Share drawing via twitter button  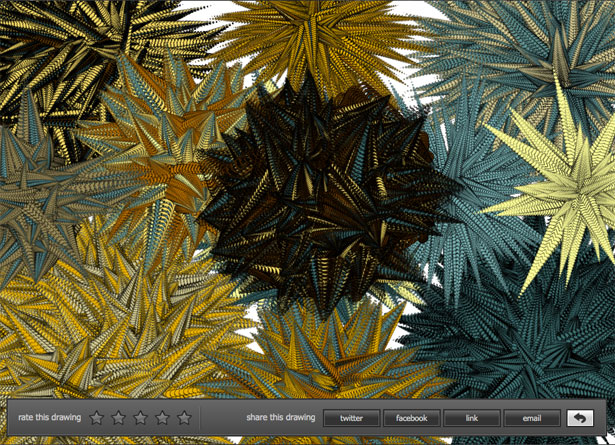pyautogui.click(x=351, y=418)
